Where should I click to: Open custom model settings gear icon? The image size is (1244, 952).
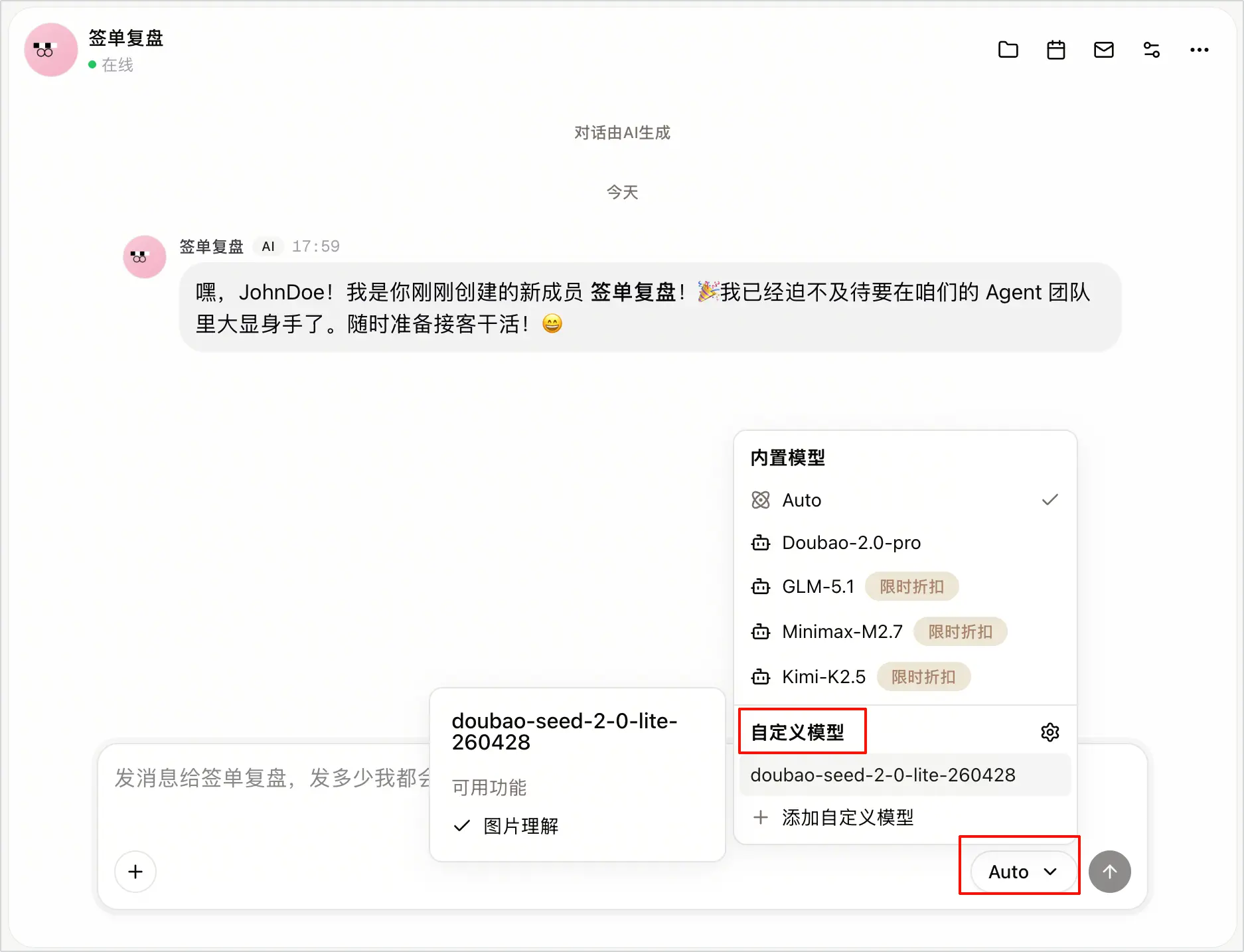(1050, 732)
